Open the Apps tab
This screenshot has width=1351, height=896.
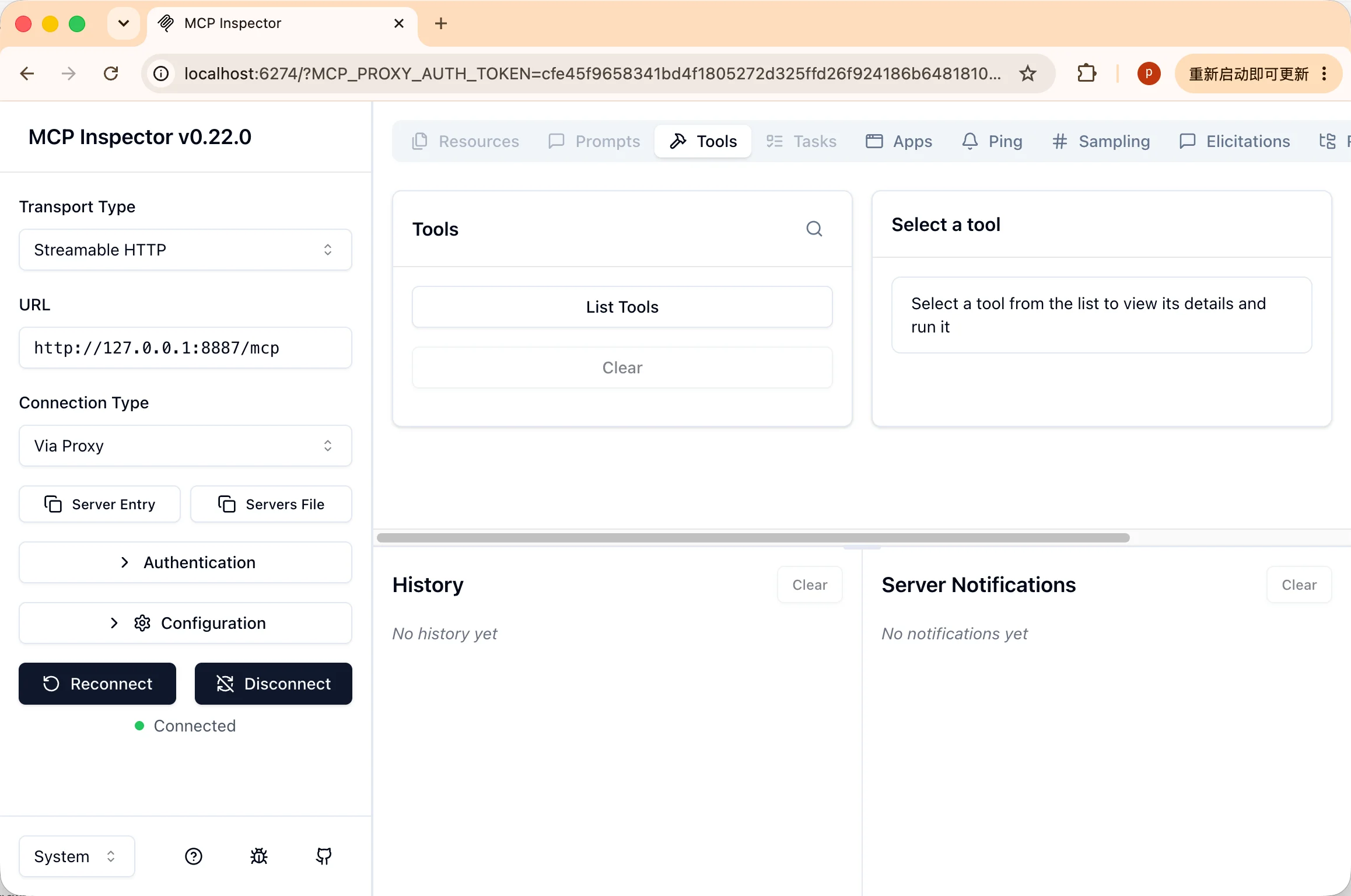coord(899,141)
